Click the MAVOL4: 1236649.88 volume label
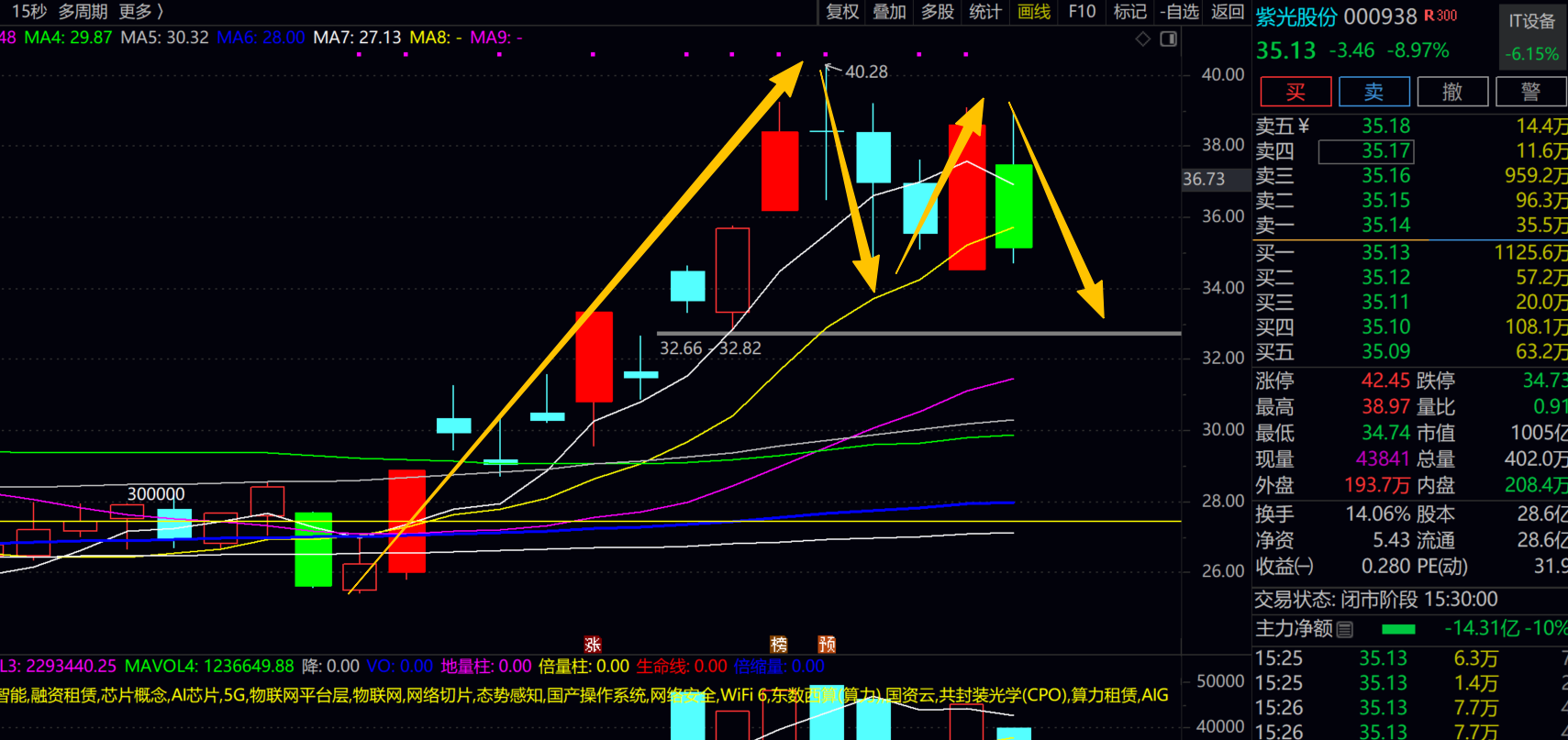Screen dimensions: 1568x740 [209, 667]
